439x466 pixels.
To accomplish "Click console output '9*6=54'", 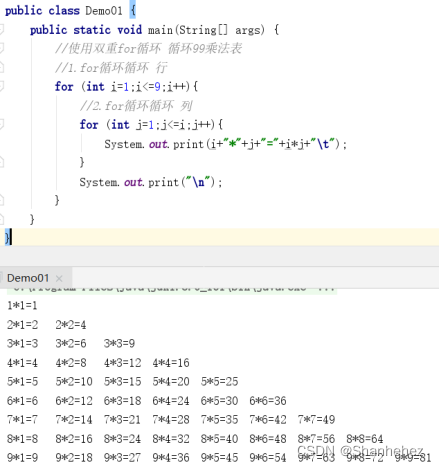I will click(268, 457).
